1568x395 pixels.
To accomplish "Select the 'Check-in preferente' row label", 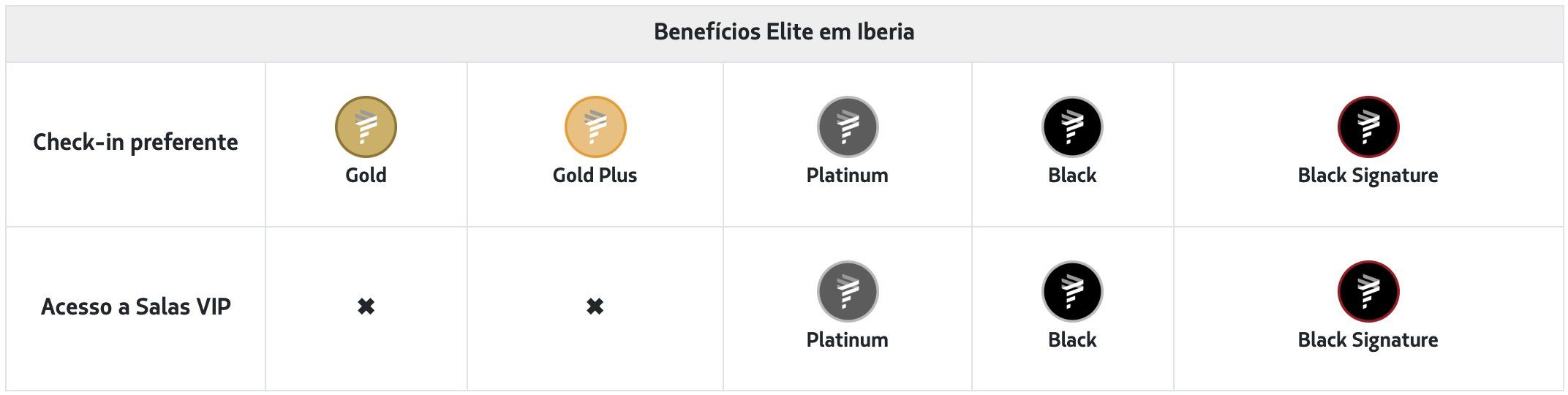I will [135, 142].
